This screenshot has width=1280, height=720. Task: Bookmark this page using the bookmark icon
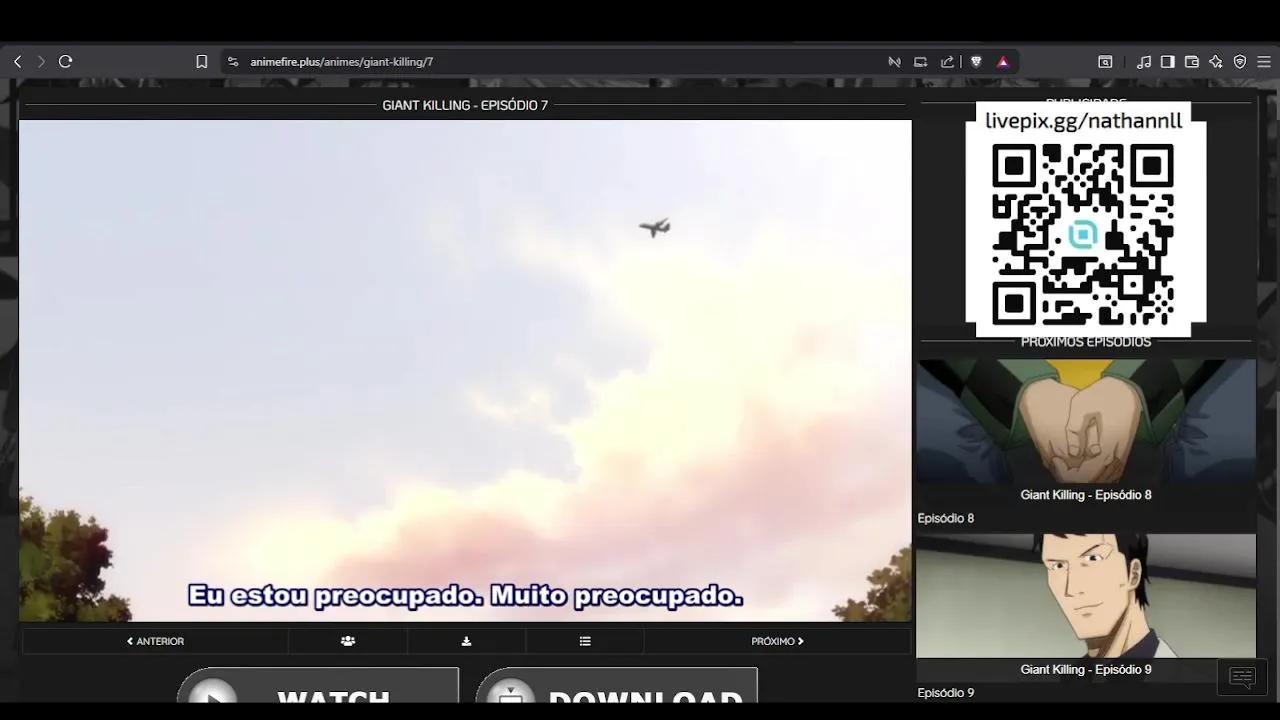pos(201,62)
